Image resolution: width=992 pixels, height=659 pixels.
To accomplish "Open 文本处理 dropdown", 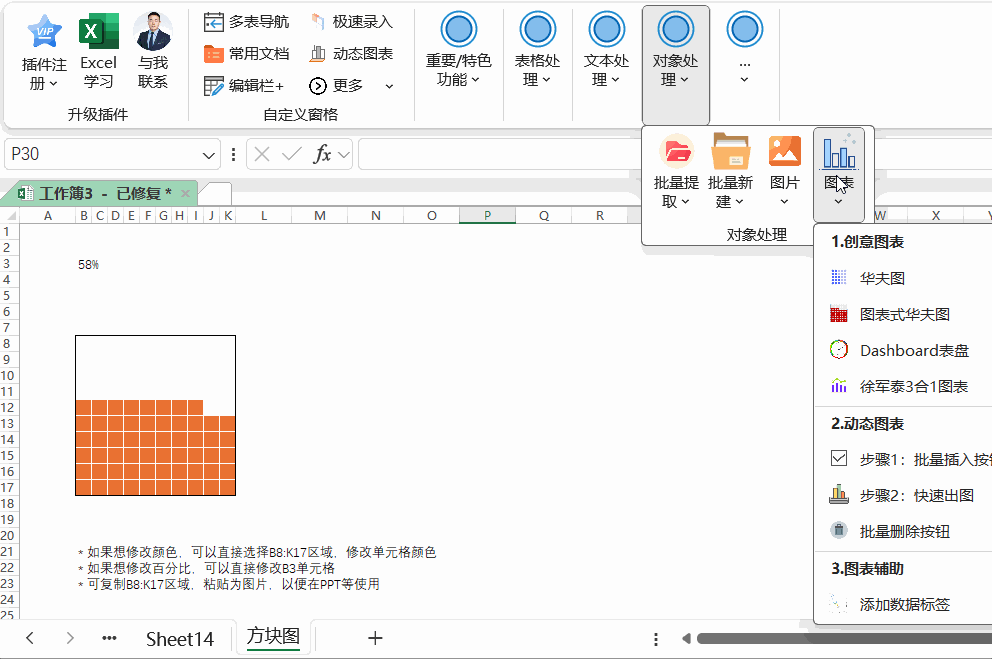I will pyautogui.click(x=606, y=51).
